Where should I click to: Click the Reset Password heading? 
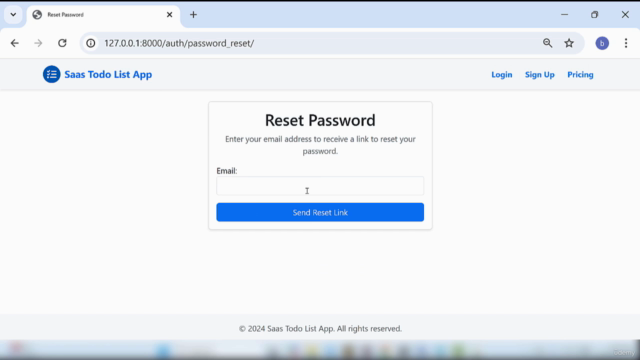(x=320, y=120)
